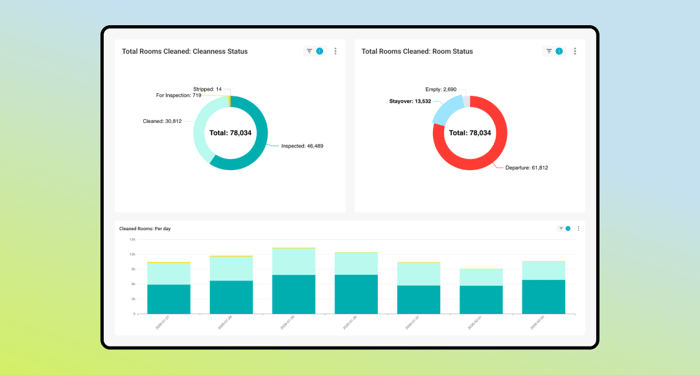Open three-dot menu on Cleaned Rooms Per day chart

pyautogui.click(x=579, y=229)
